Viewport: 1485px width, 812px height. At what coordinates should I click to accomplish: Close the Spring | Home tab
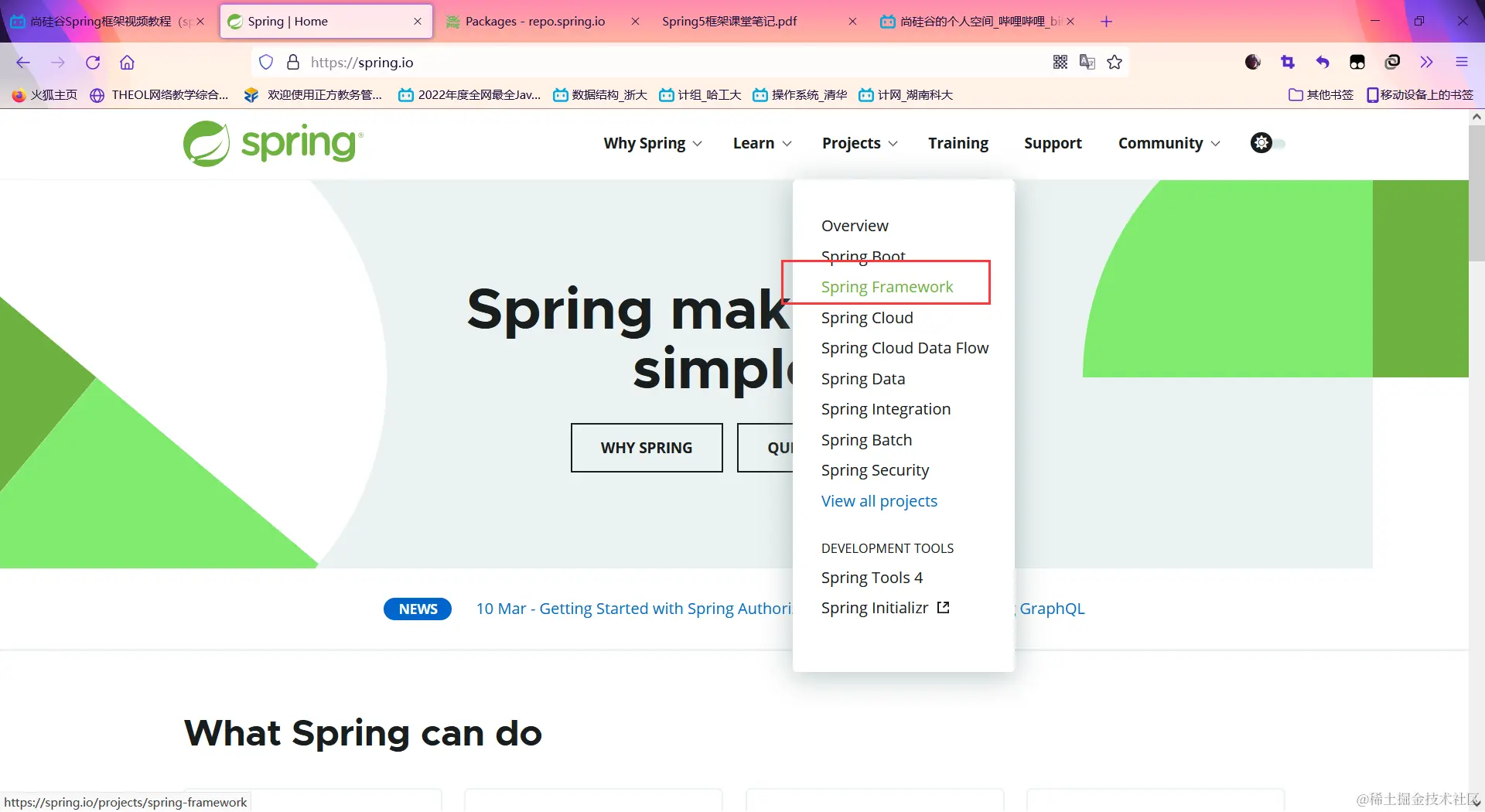coord(418,22)
